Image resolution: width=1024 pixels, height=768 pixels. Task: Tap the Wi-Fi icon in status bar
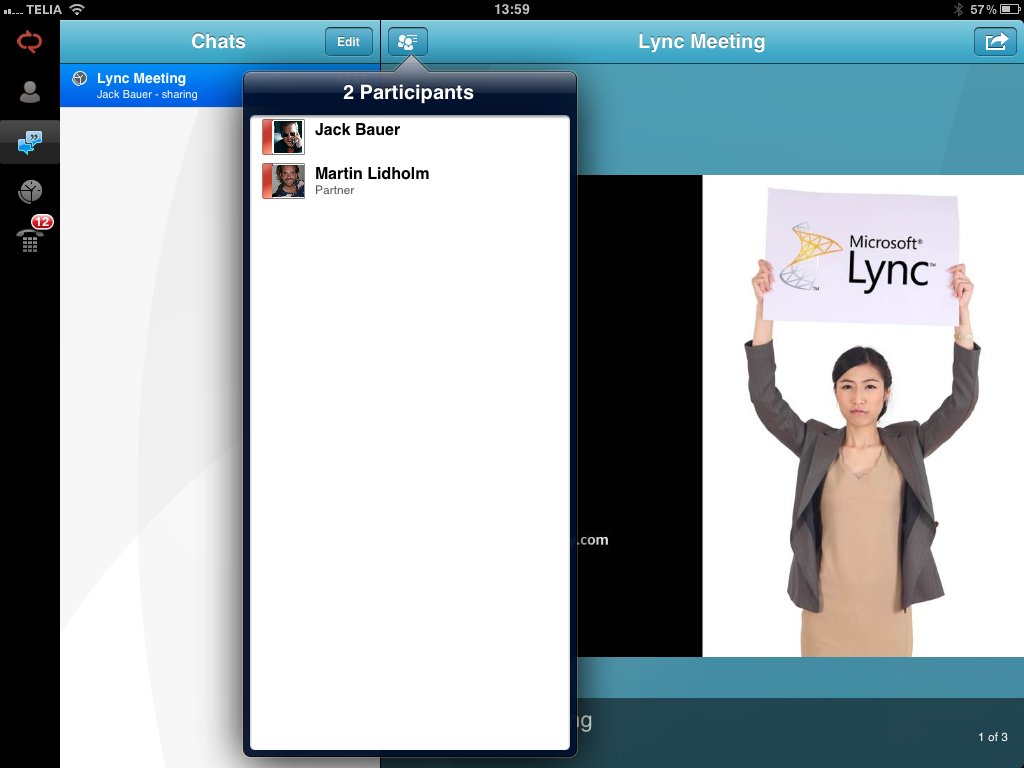click(x=77, y=9)
